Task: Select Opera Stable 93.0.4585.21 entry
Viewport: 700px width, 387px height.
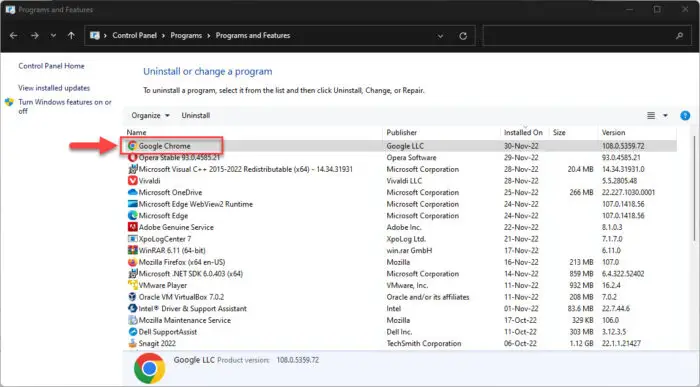Action: tap(179, 158)
